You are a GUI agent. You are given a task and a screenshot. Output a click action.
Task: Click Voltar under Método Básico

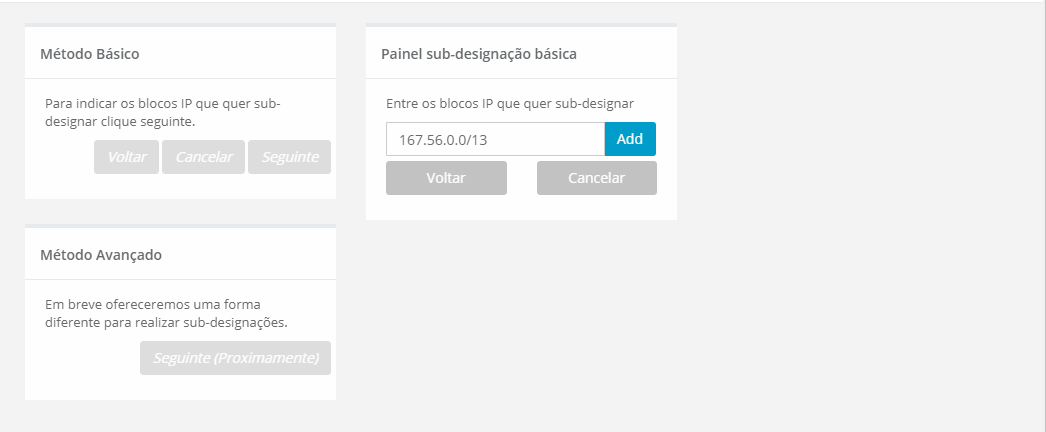coord(126,157)
